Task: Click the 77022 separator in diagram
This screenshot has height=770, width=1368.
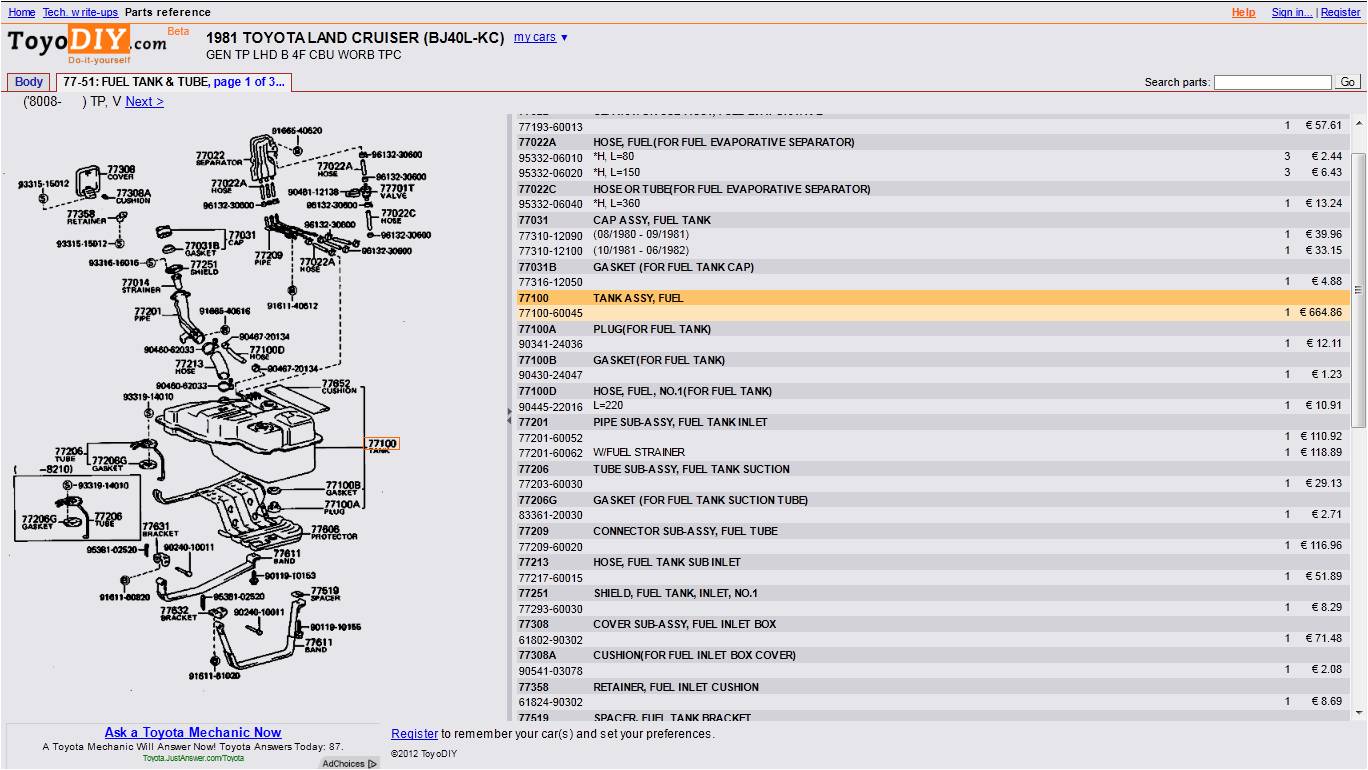Action: click(263, 158)
